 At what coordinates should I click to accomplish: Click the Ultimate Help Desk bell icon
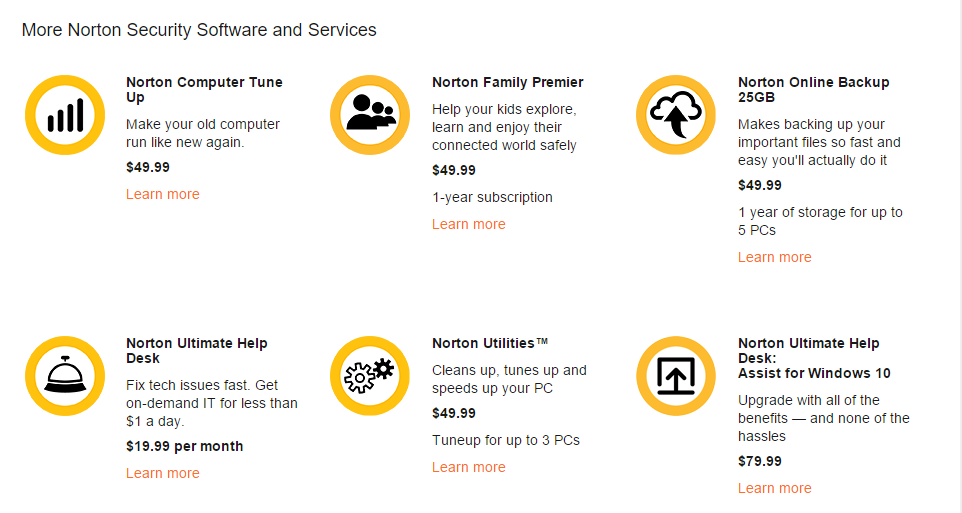click(x=65, y=376)
